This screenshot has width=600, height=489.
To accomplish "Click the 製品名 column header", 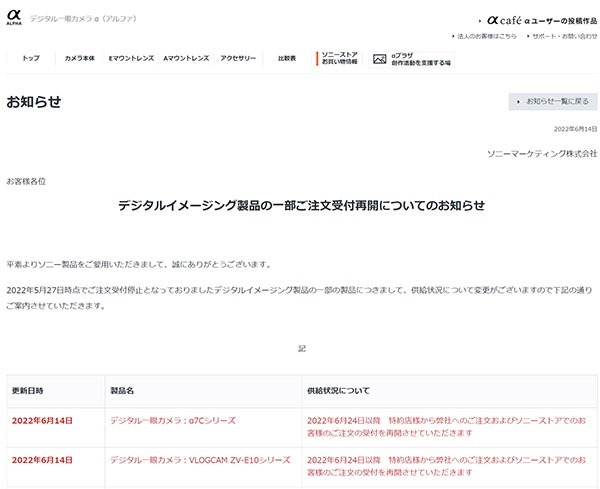I will click(122, 391).
